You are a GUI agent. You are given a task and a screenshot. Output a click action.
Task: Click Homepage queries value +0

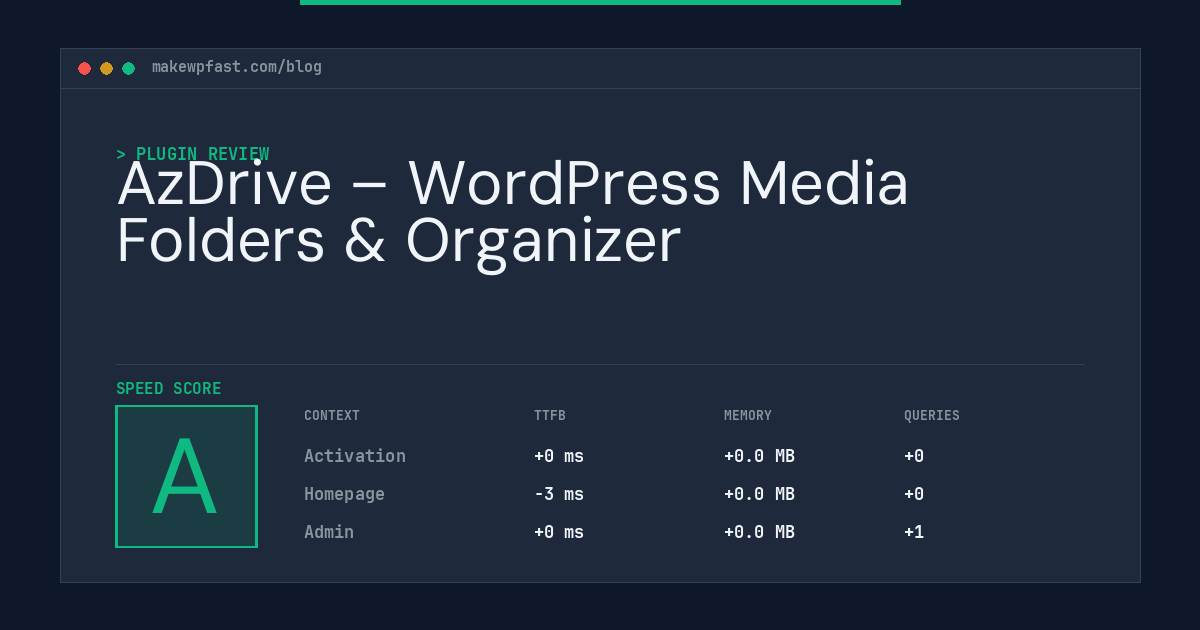click(x=914, y=494)
